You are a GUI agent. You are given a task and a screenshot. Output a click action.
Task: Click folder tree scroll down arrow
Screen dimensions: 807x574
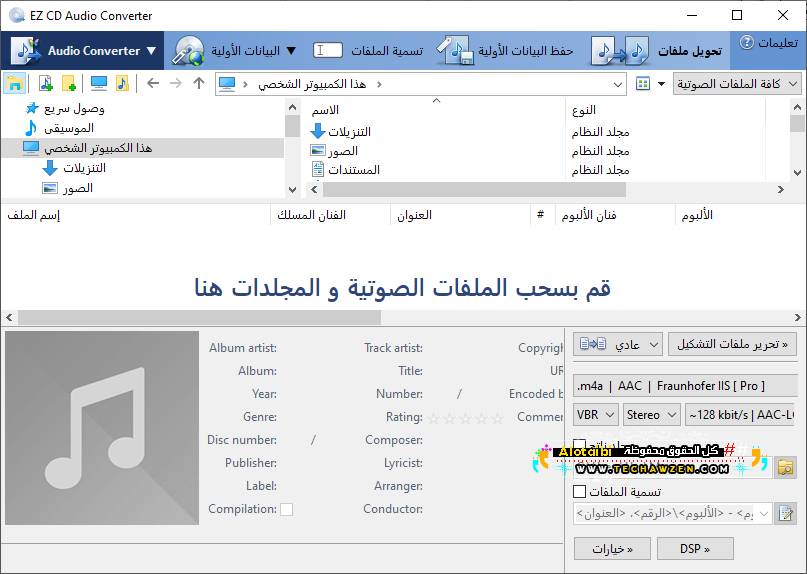pos(292,189)
